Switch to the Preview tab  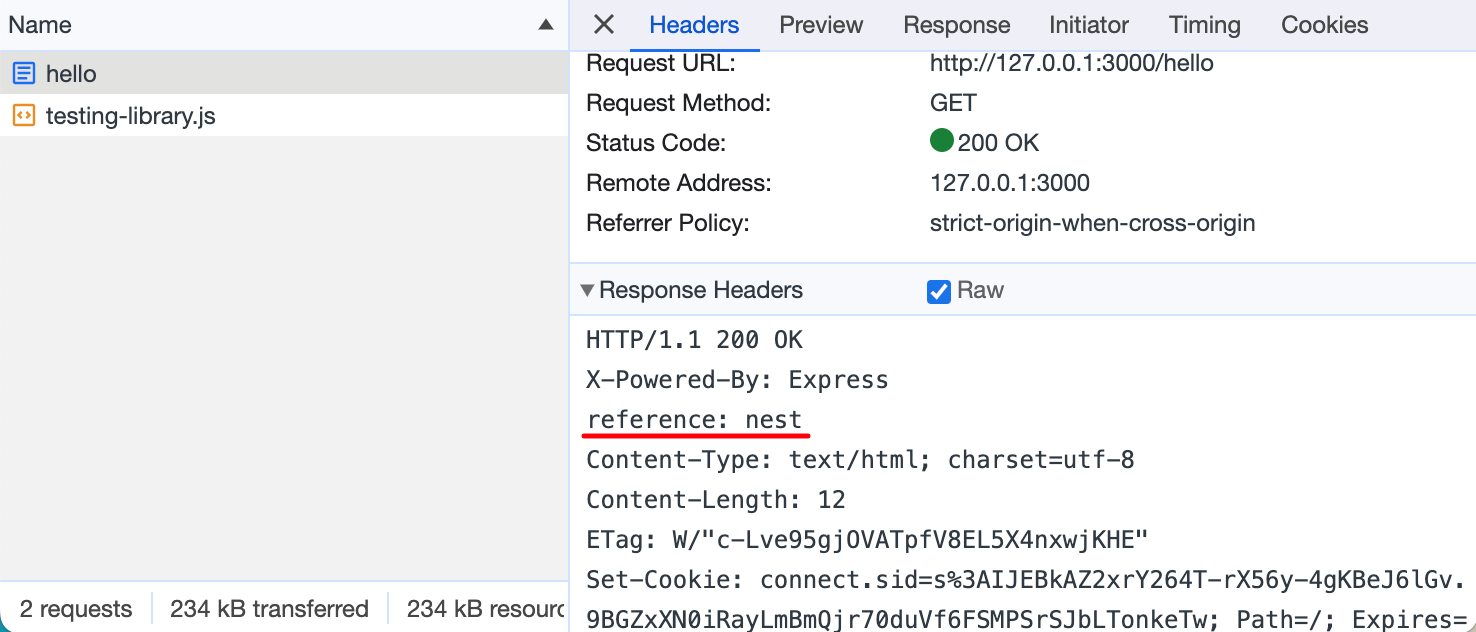pos(821,25)
